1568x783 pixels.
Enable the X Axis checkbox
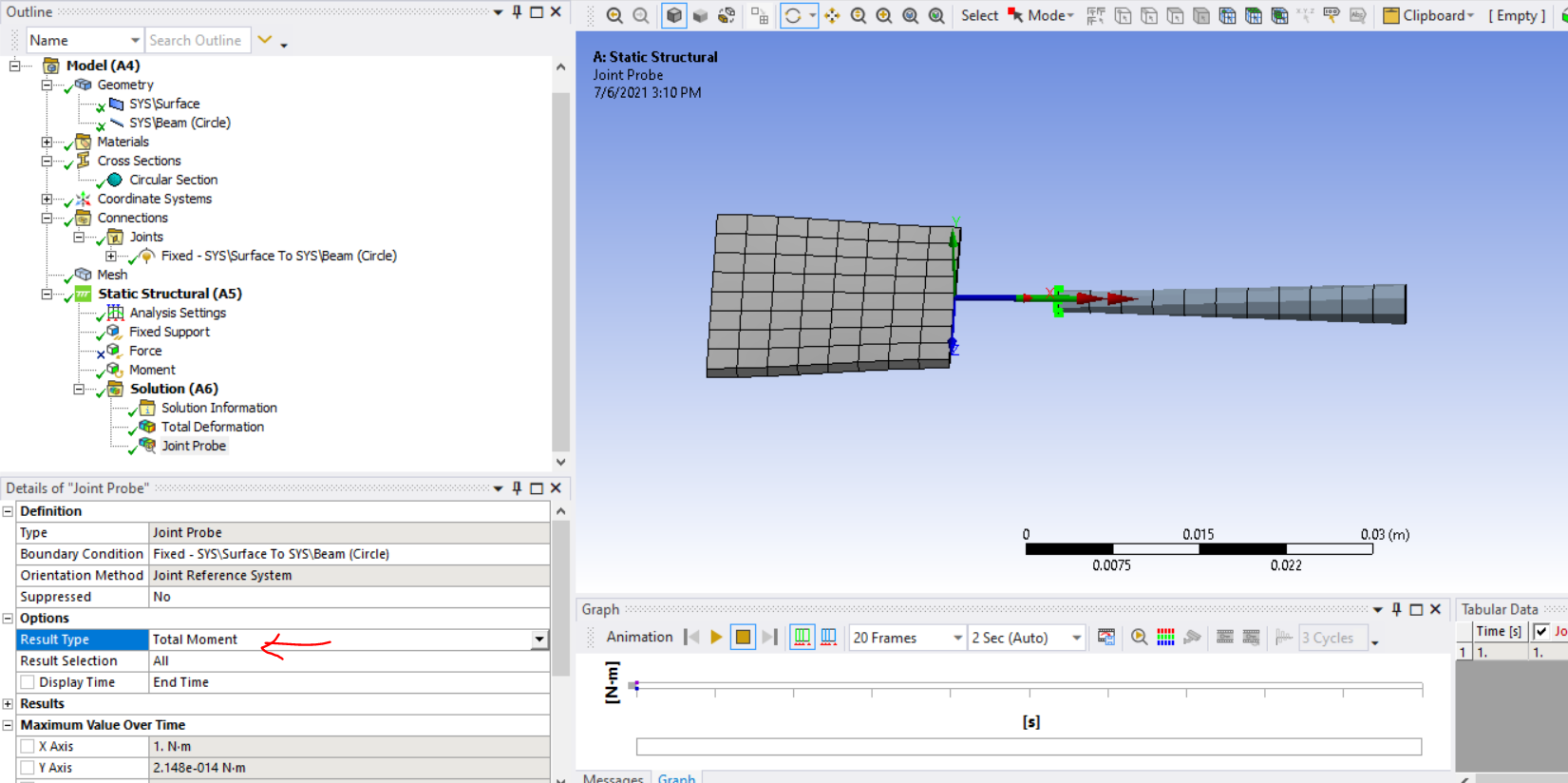pos(28,747)
